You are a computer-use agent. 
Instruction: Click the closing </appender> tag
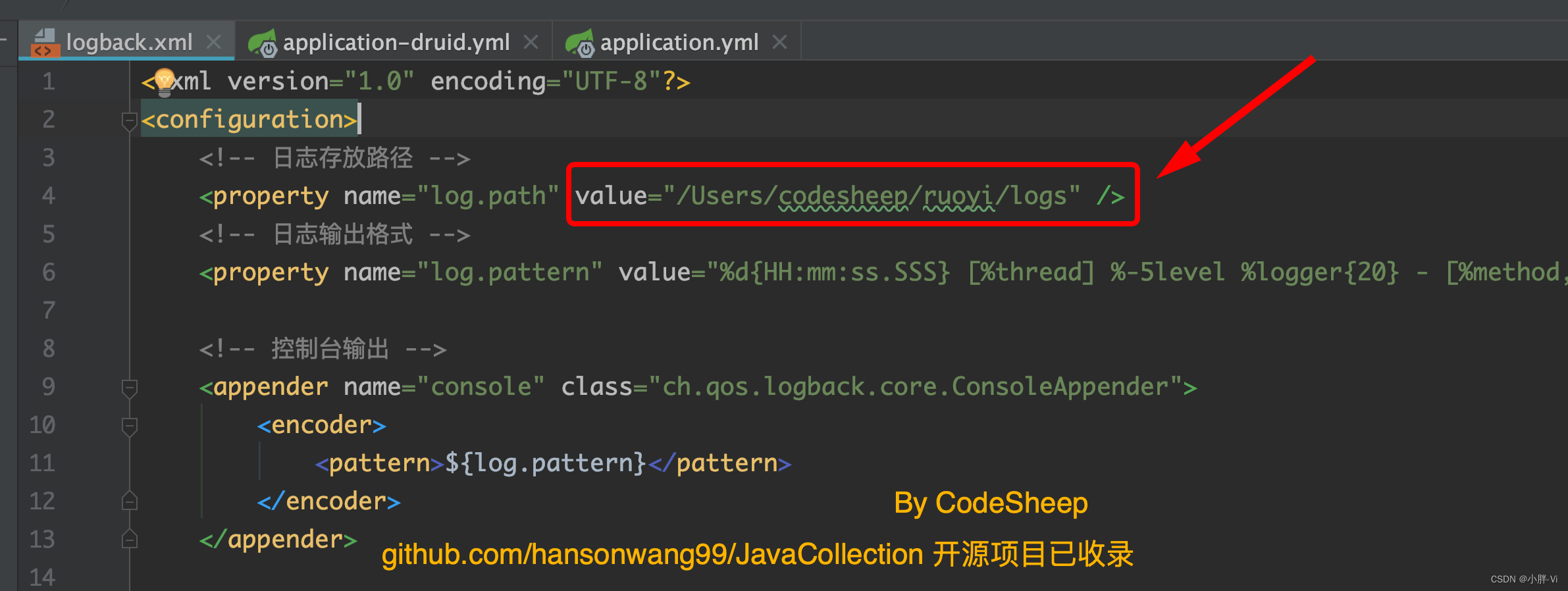[x=278, y=540]
